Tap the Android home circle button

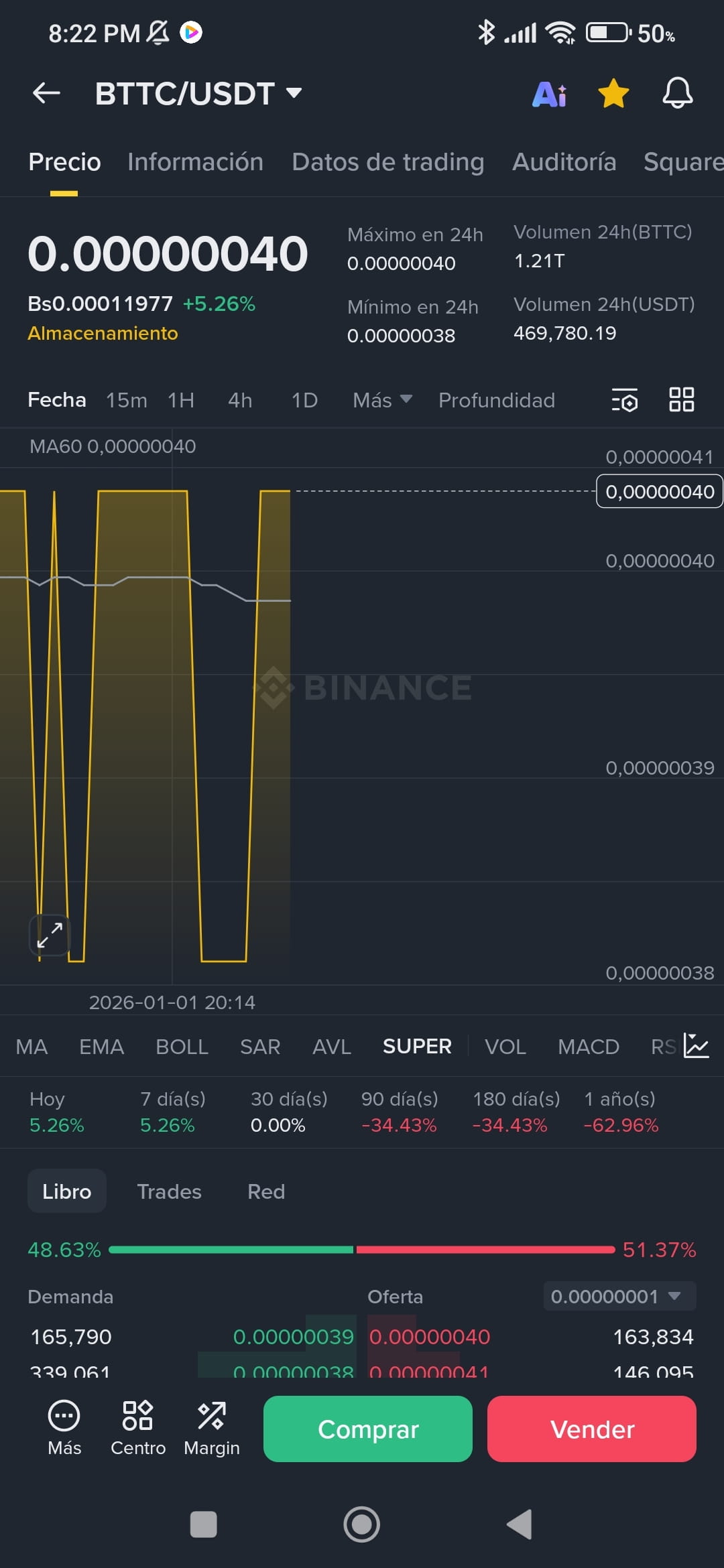[362, 1524]
